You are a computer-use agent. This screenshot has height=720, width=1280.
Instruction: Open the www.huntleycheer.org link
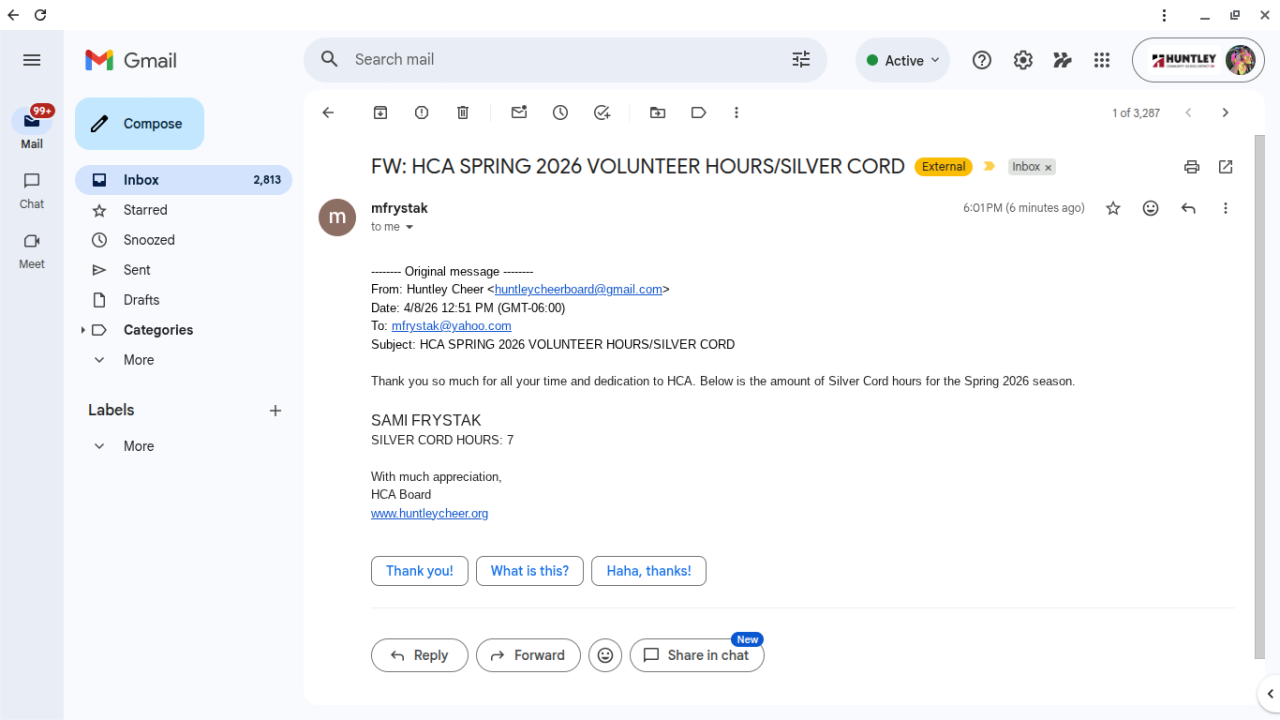click(429, 513)
